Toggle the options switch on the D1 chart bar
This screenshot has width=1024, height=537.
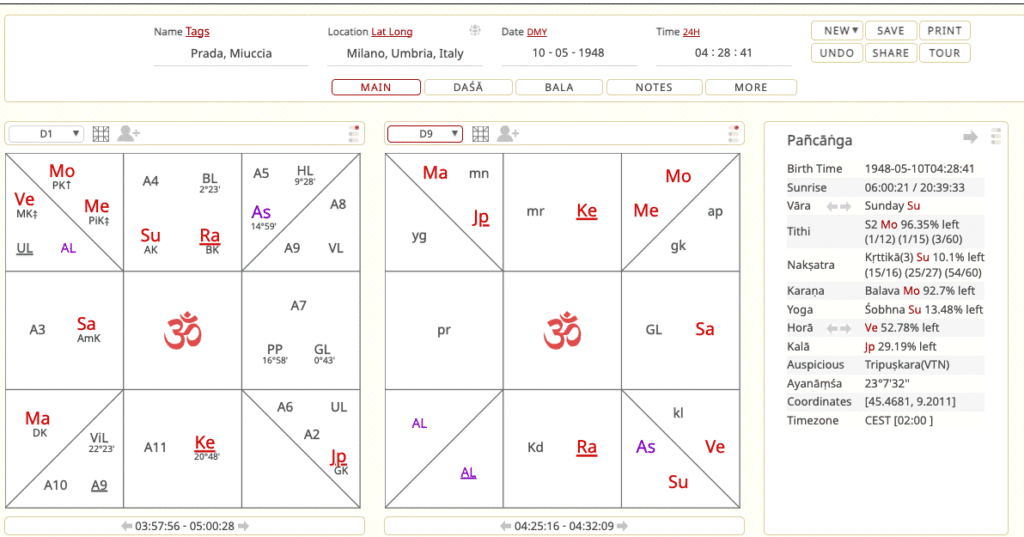tap(354, 133)
